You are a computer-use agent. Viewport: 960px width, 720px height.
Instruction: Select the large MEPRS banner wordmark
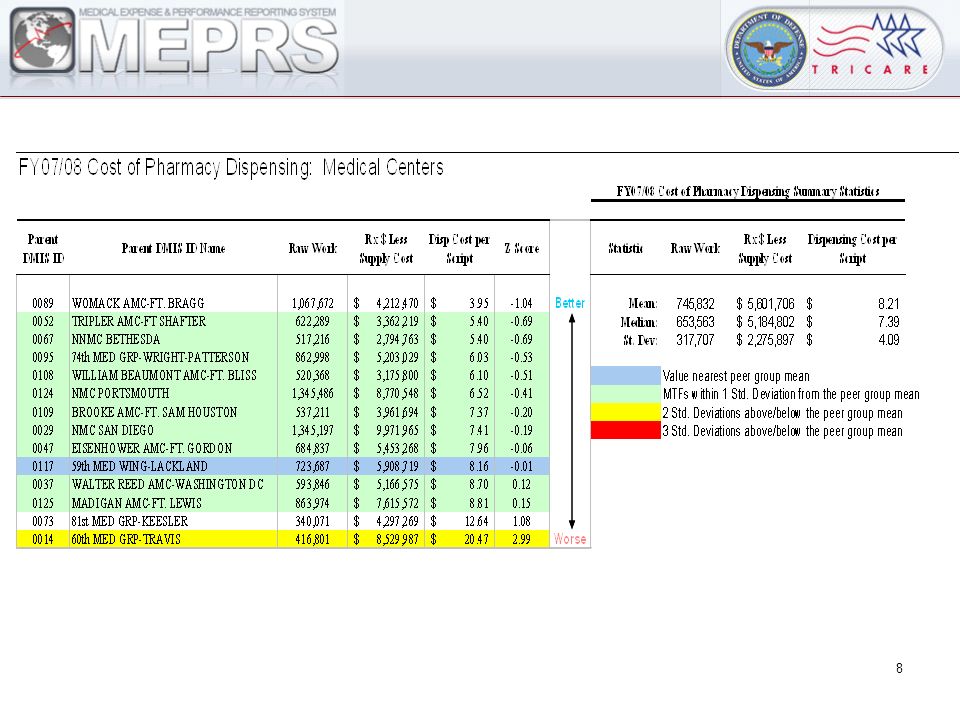(x=209, y=46)
